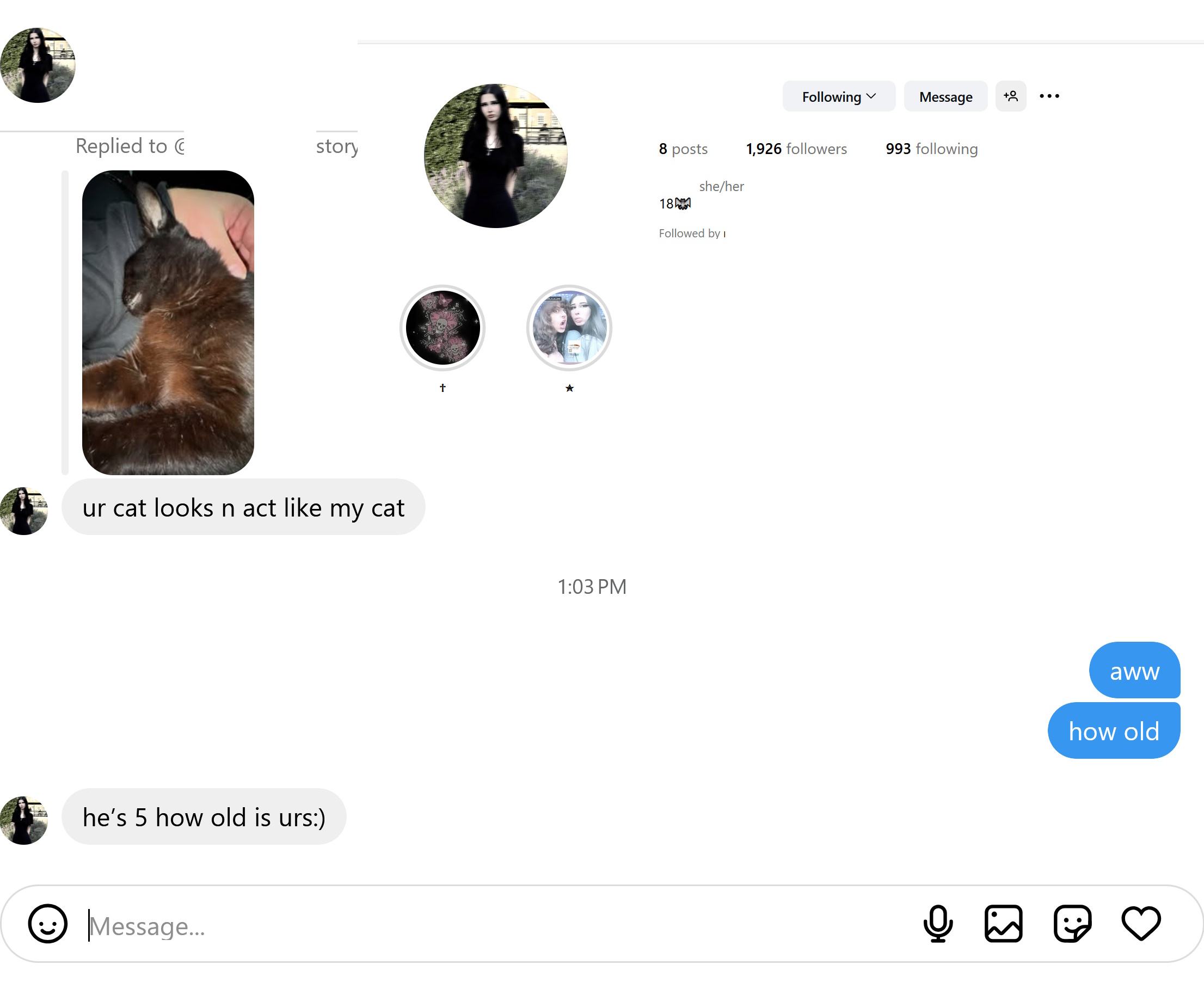View the 1,926 followers list
The image size is (1204, 989).
pyautogui.click(x=796, y=149)
